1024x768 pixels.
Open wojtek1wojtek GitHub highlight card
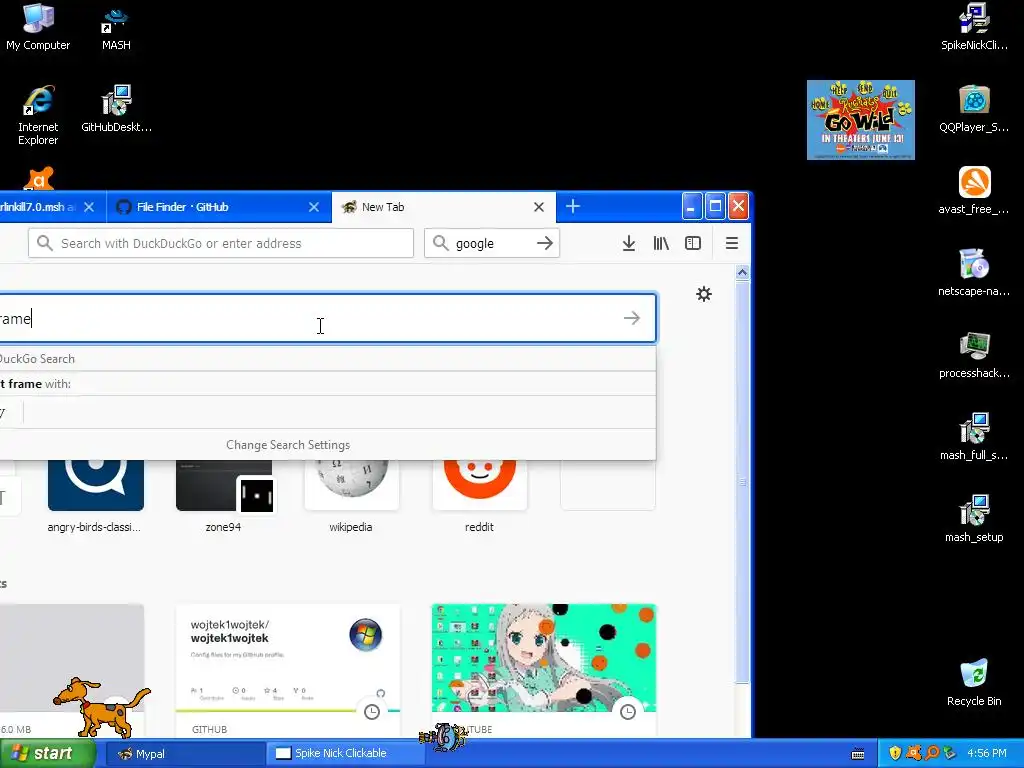pos(288,671)
